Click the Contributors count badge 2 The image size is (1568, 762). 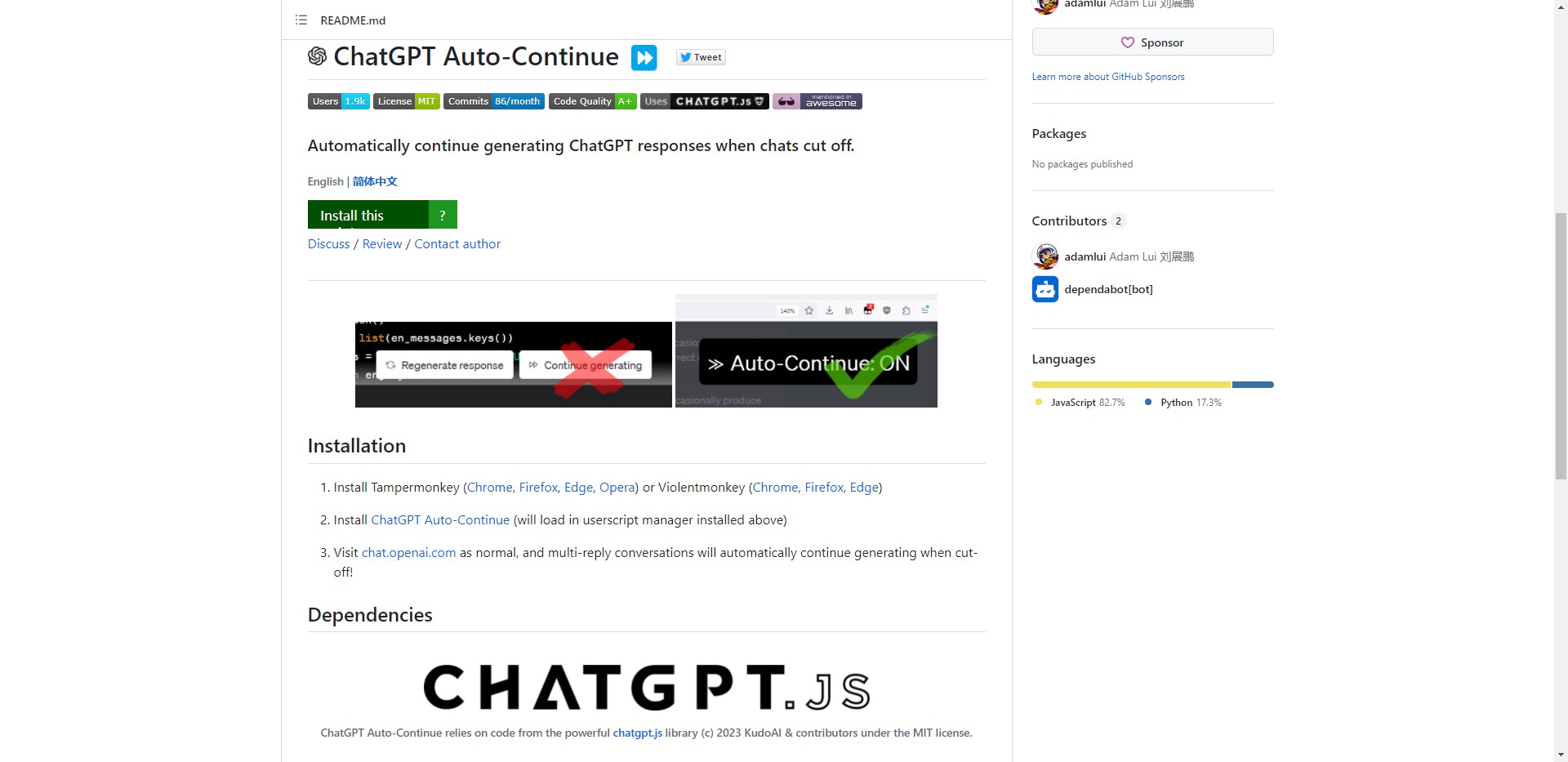(1118, 221)
